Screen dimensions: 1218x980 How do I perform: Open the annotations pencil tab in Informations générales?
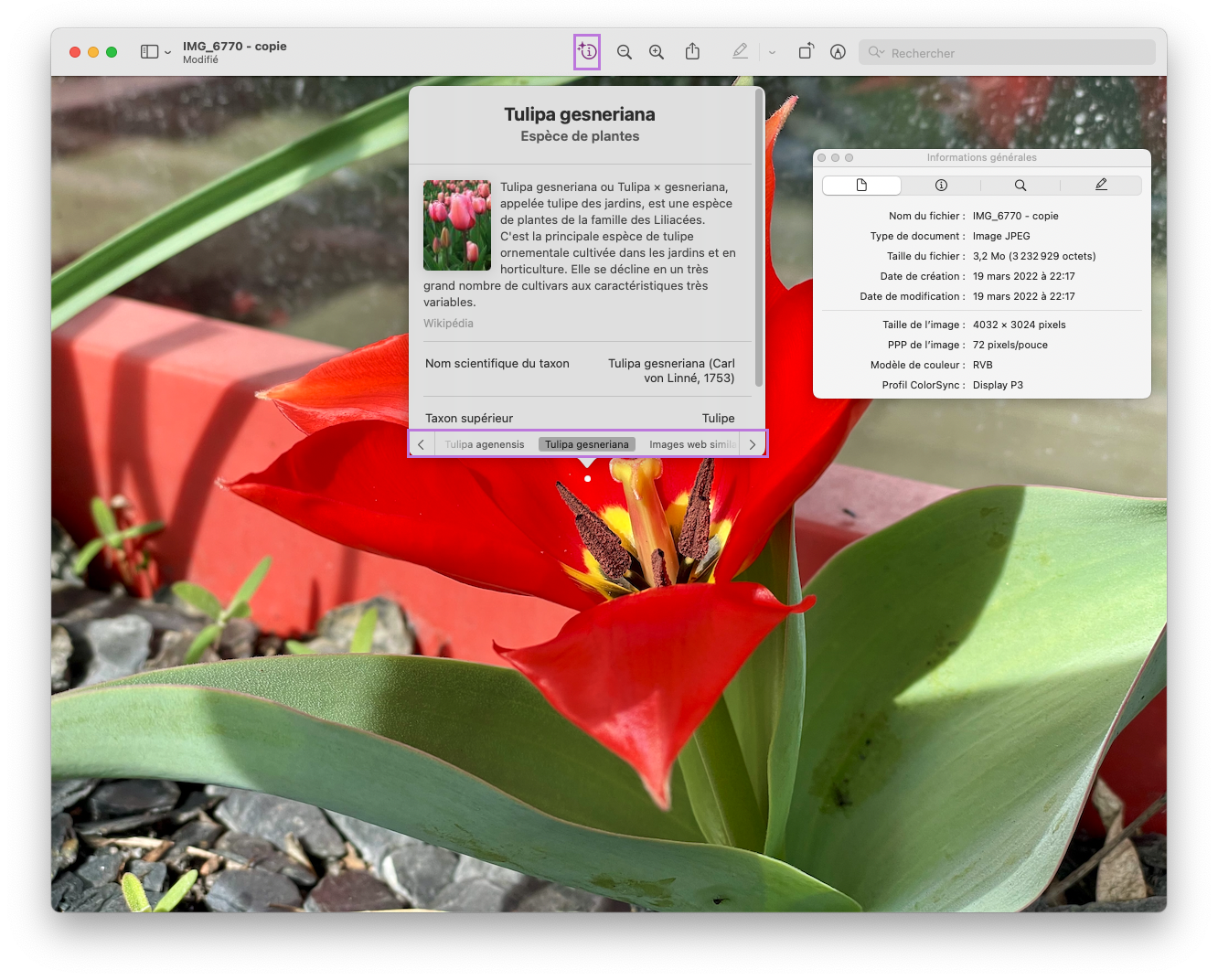point(1100,185)
